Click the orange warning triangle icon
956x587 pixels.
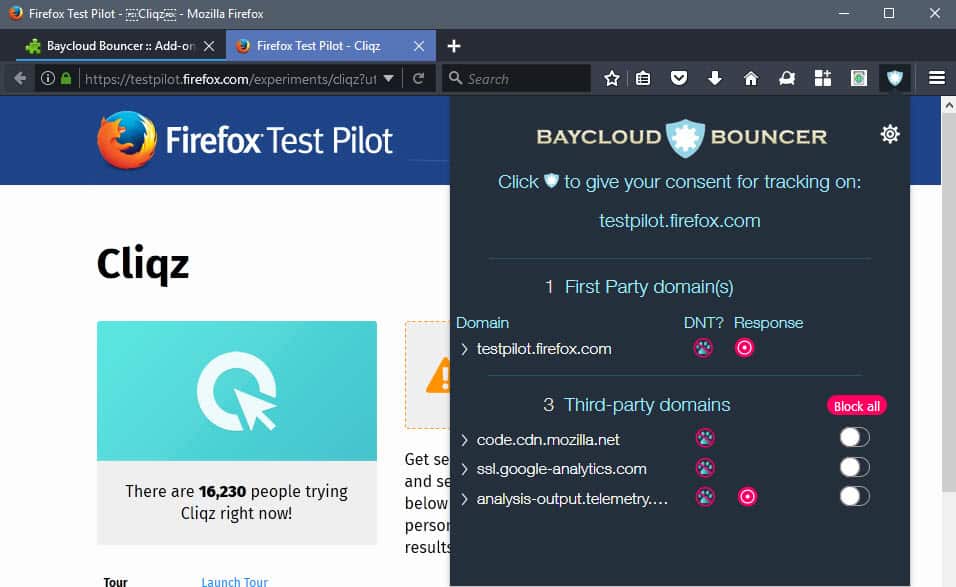[440, 375]
